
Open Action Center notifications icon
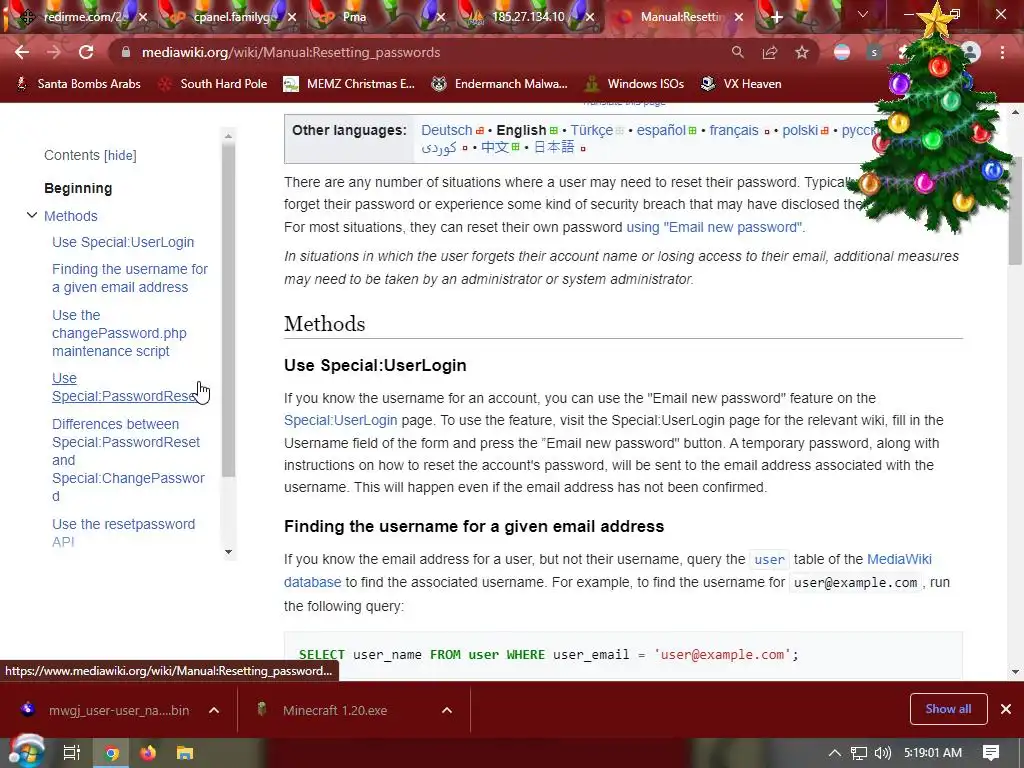click(x=991, y=753)
